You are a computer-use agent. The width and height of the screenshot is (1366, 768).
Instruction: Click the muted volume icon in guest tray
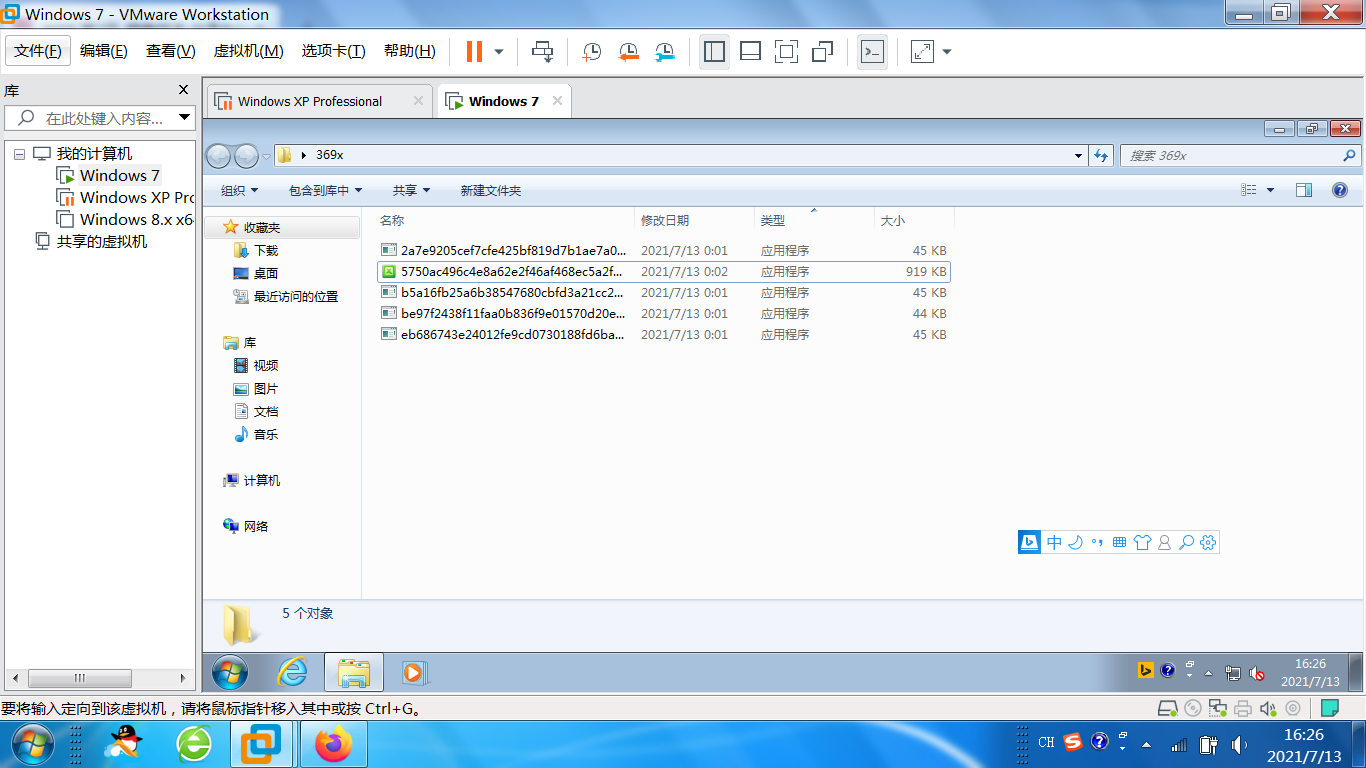click(1256, 673)
